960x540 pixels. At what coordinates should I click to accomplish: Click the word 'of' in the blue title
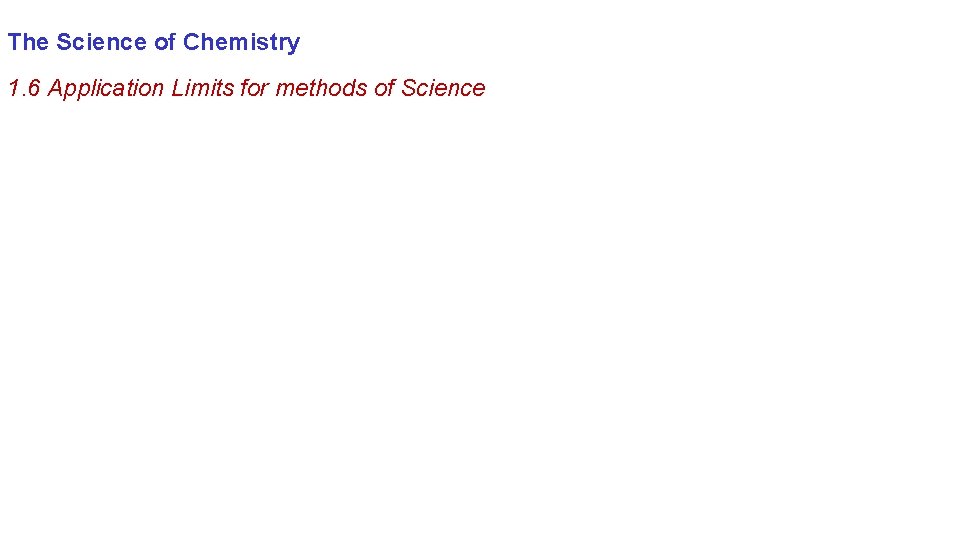point(164,42)
